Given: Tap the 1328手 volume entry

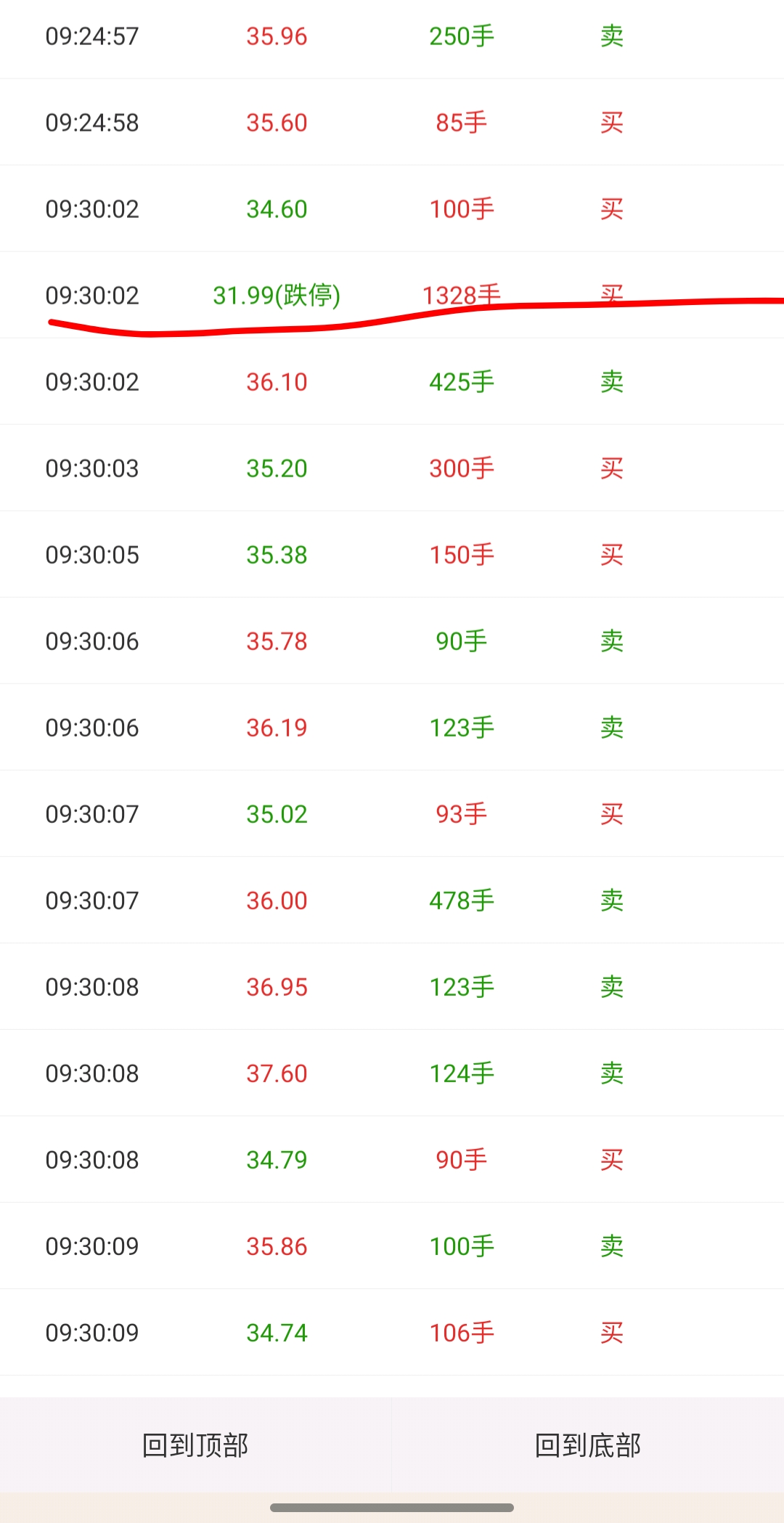Looking at the screenshot, I should [462, 294].
